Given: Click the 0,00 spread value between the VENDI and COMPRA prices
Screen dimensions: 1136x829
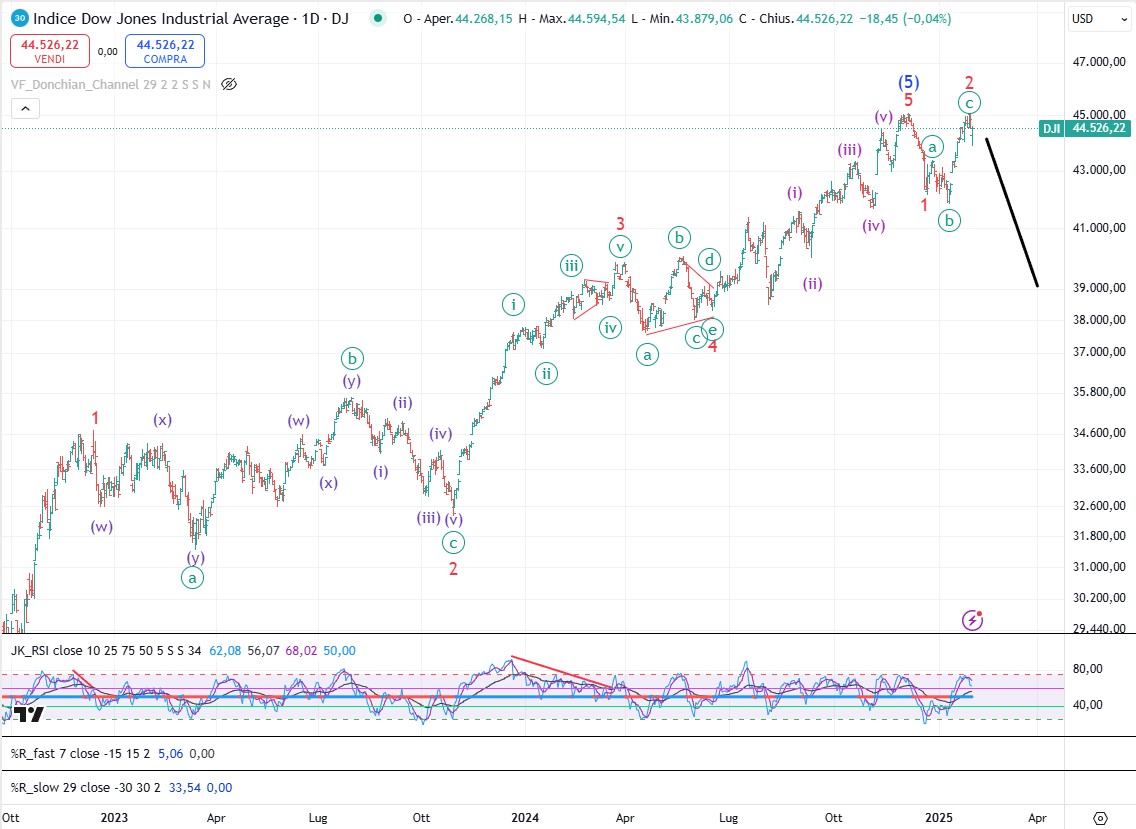Looking at the screenshot, I should [x=107, y=51].
